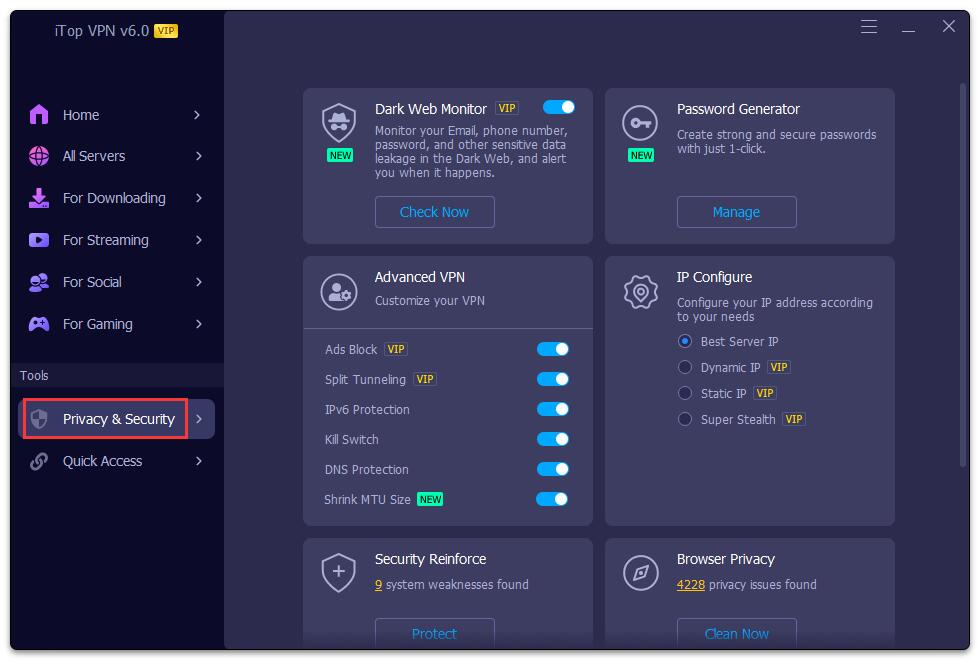The image size is (980, 660).
Task: Click the Manage button for passwords
Action: coord(736,212)
